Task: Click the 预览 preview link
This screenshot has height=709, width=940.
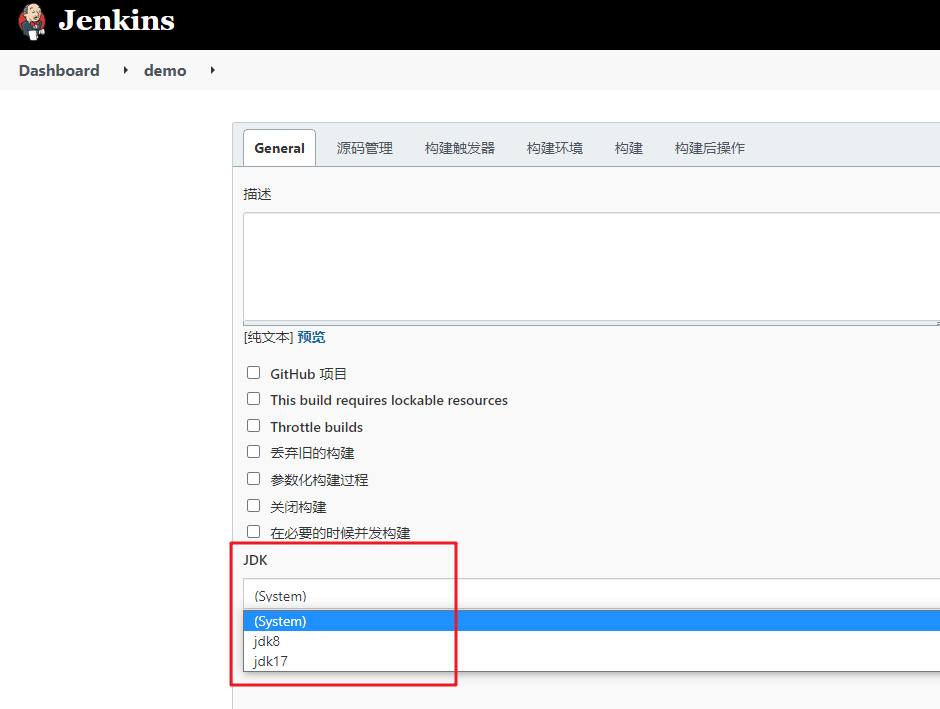Action: 311,337
